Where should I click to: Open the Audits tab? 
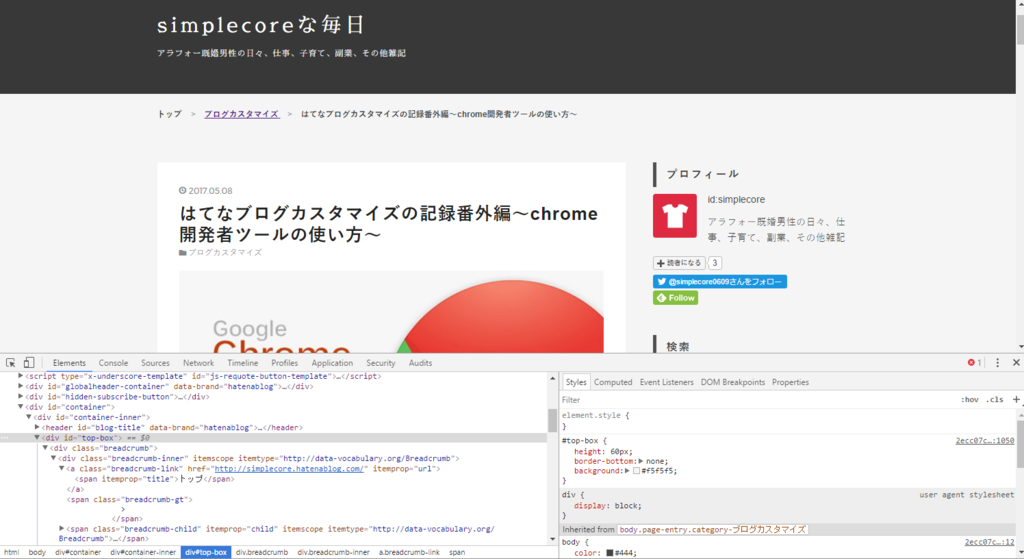click(x=420, y=363)
